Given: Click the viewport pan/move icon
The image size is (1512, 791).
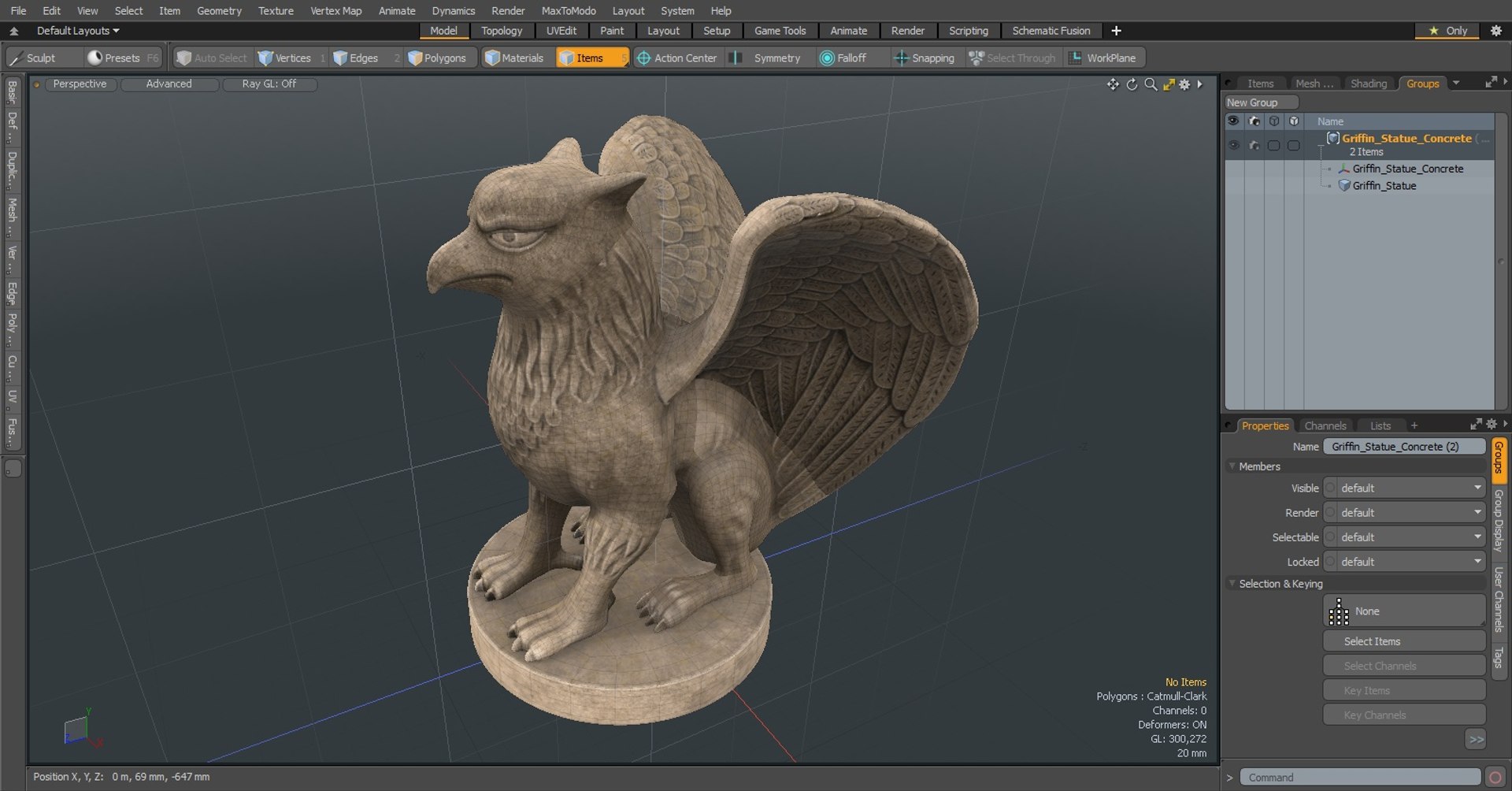Looking at the screenshot, I should point(1113,84).
